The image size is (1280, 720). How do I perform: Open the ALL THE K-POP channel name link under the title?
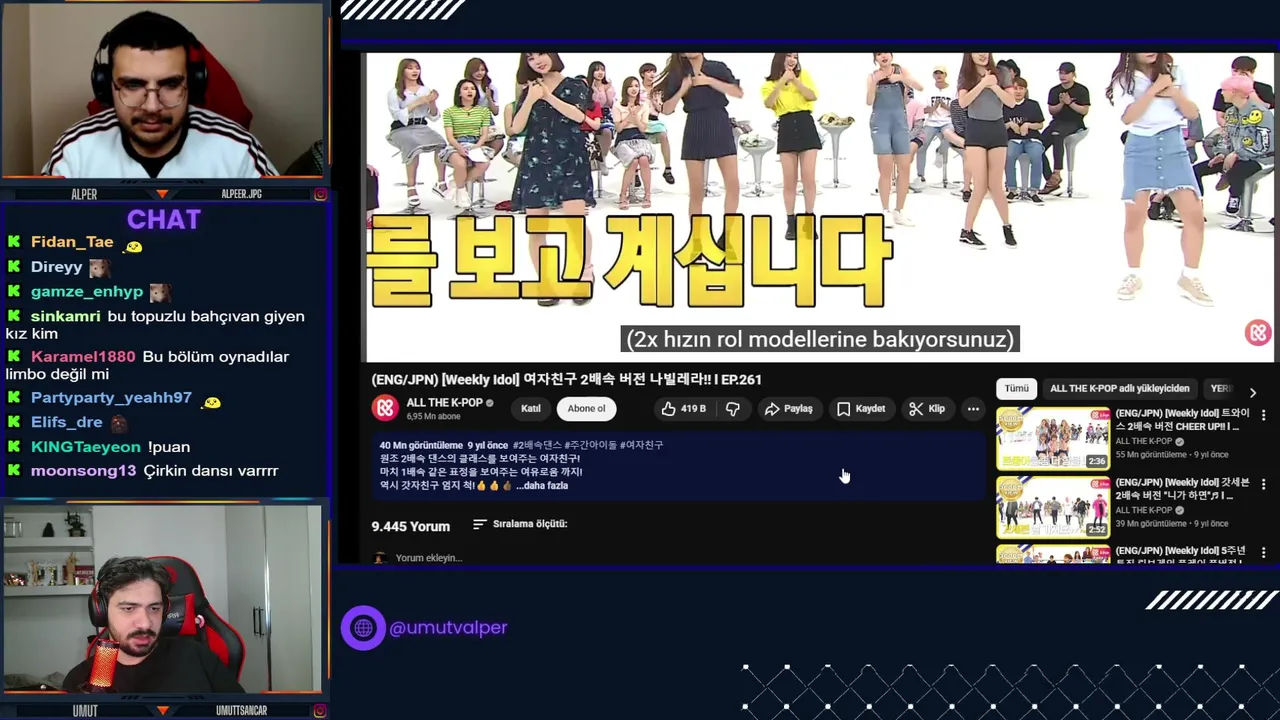point(444,403)
